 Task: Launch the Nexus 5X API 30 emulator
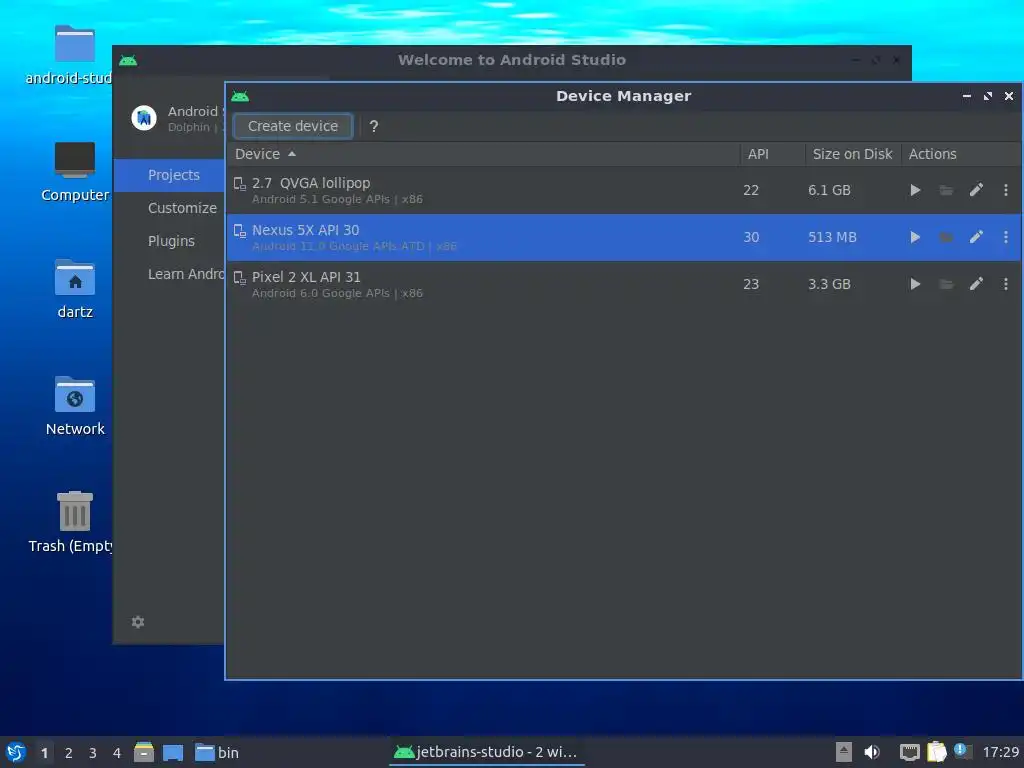(915, 237)
